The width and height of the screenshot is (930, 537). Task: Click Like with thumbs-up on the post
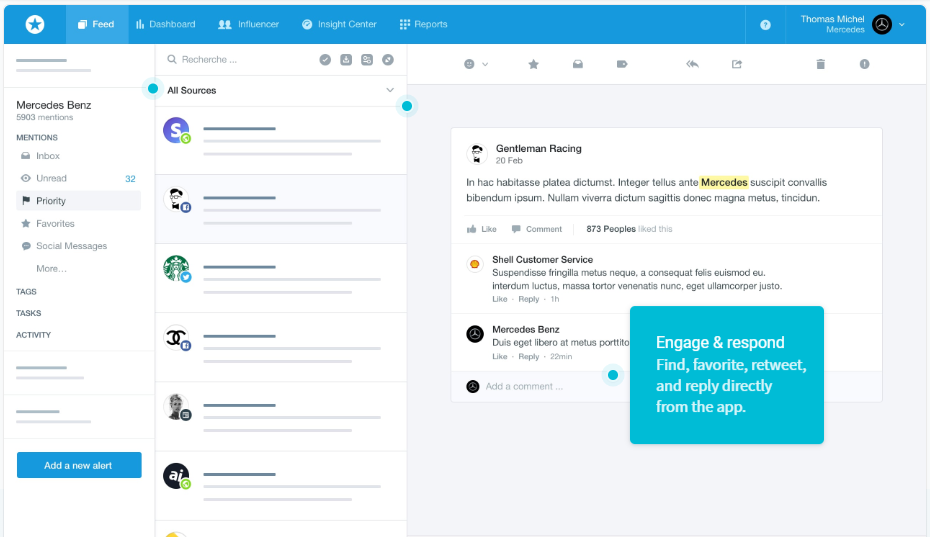click(482, 229)
